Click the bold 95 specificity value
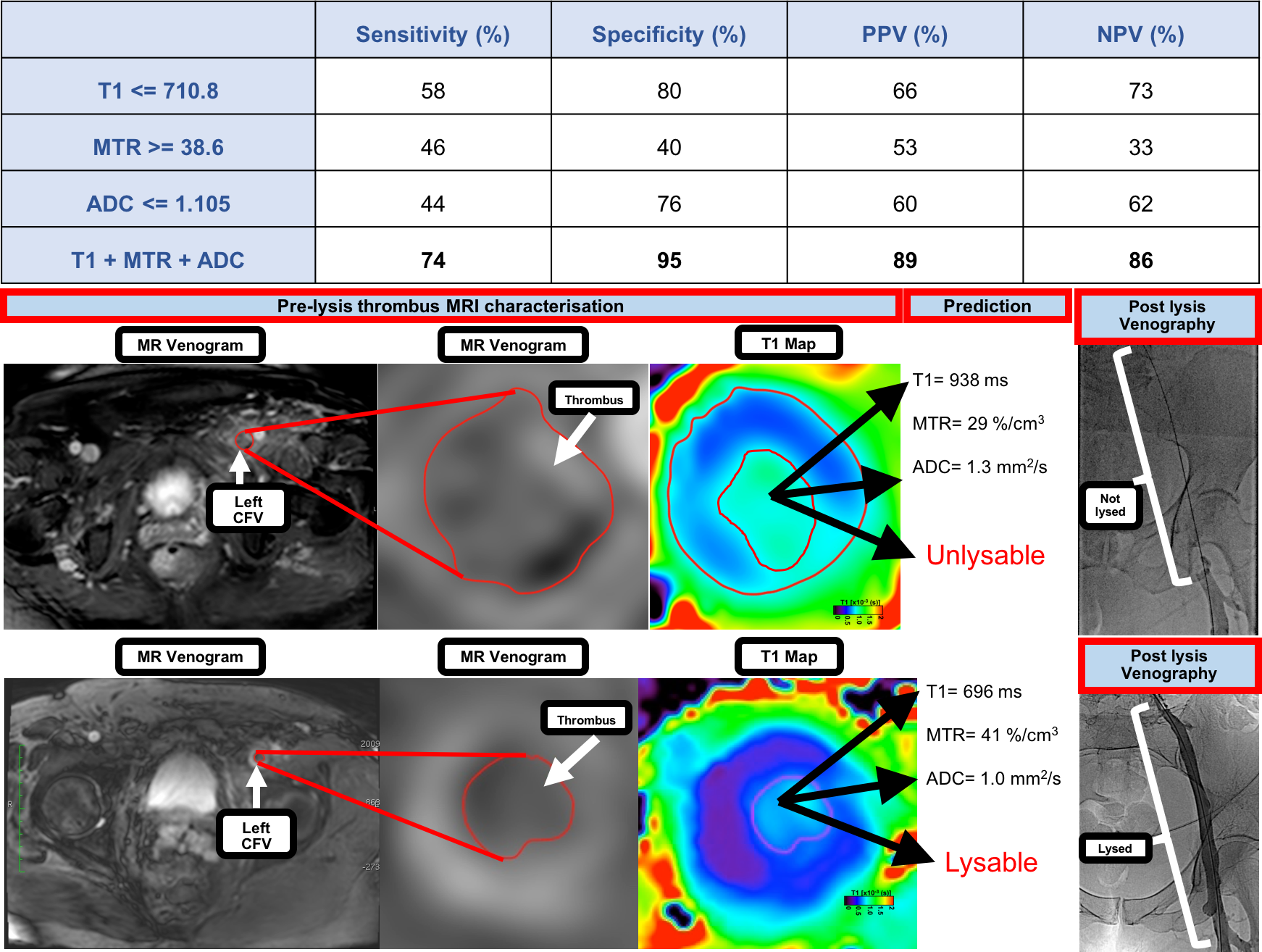1262x952 pixels. (669, 260)
